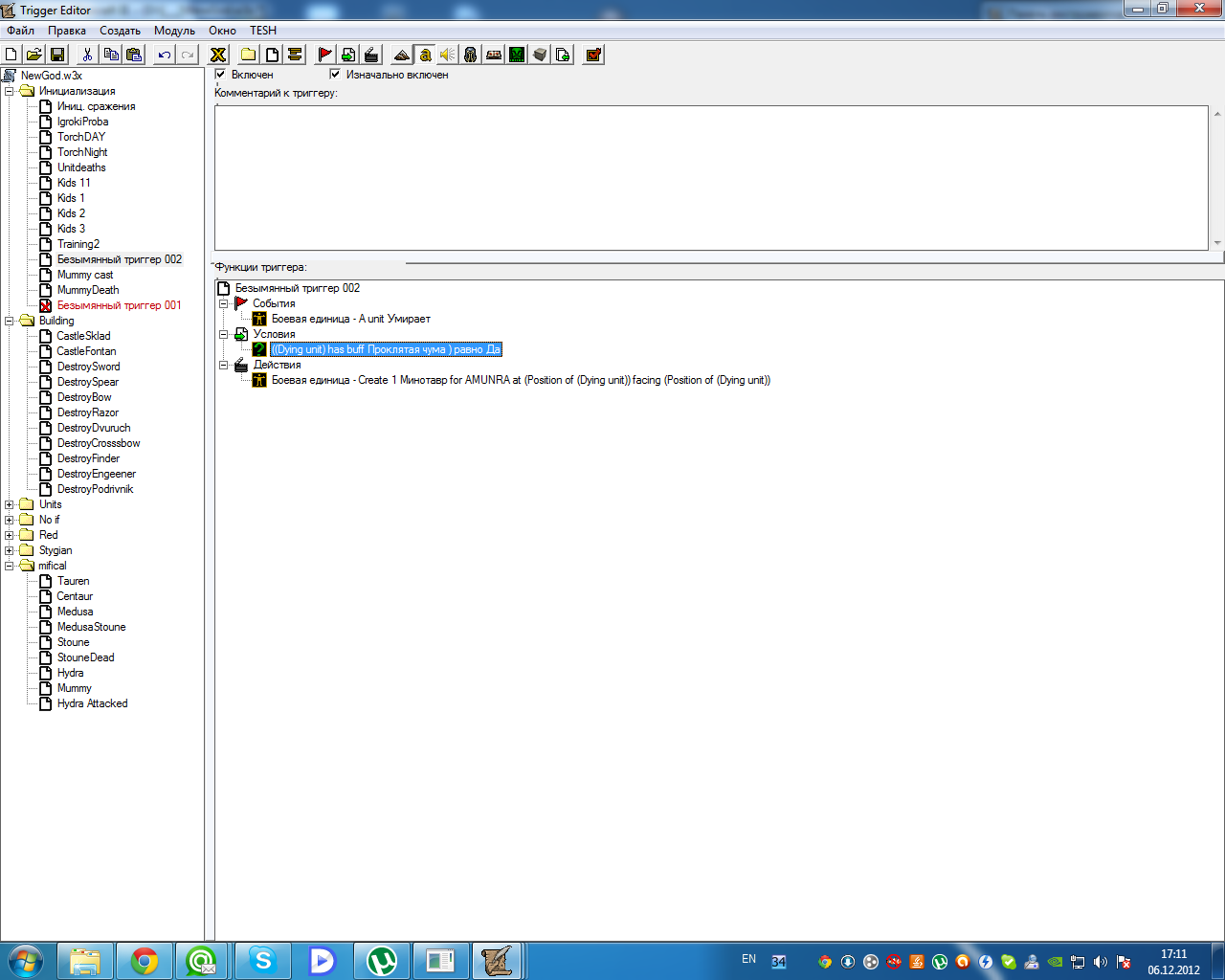Image resolution: width=1225 pixels, height=980 pixels.
Task: Open the Файл menu
Action: [20, 31]
